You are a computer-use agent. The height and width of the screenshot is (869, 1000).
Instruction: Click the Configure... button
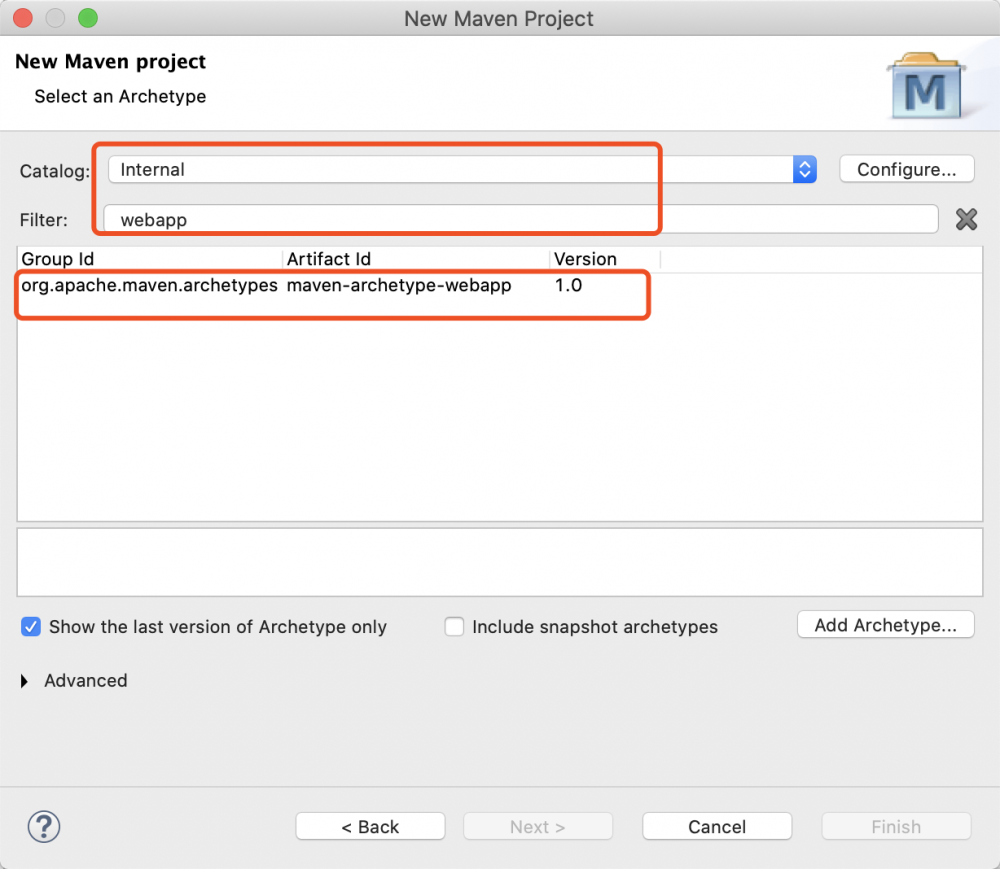coord(906,170)
